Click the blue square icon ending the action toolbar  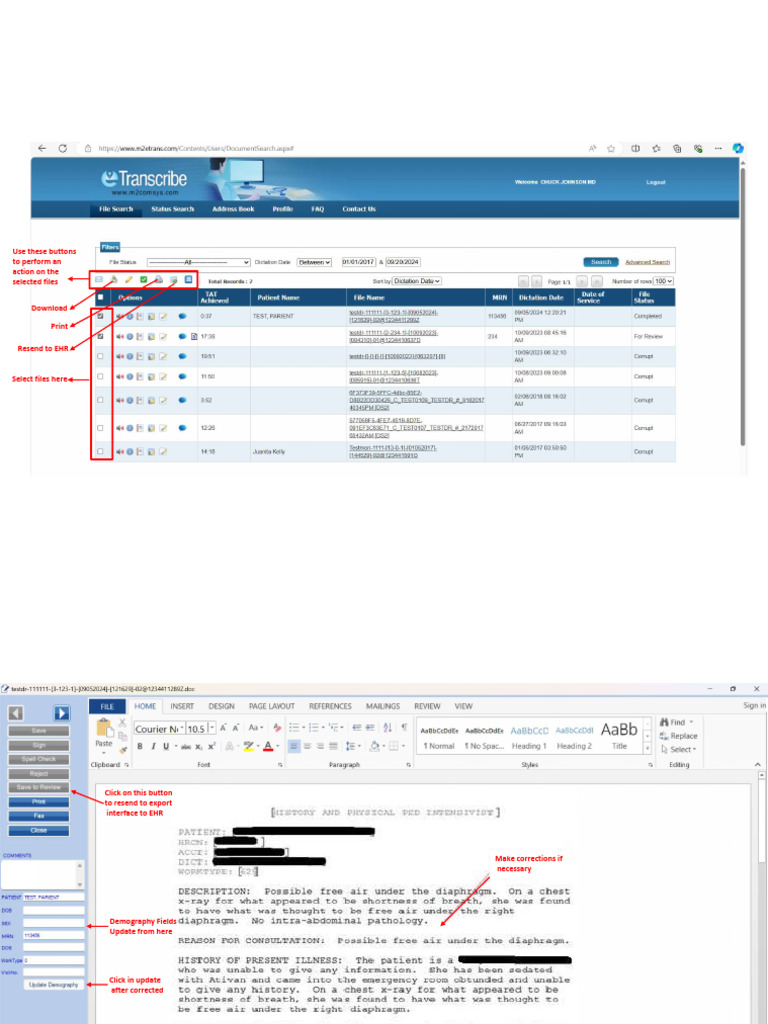click(x=188, y=280)
